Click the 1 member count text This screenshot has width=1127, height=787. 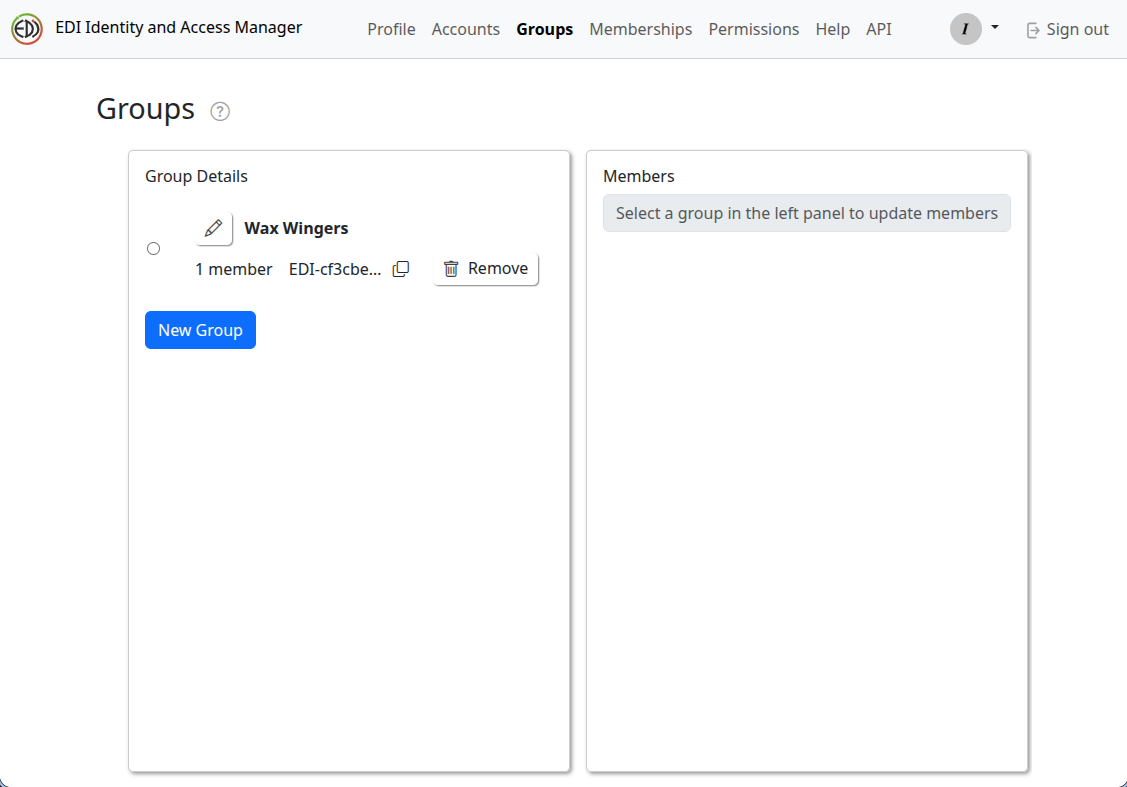[234, 270]
